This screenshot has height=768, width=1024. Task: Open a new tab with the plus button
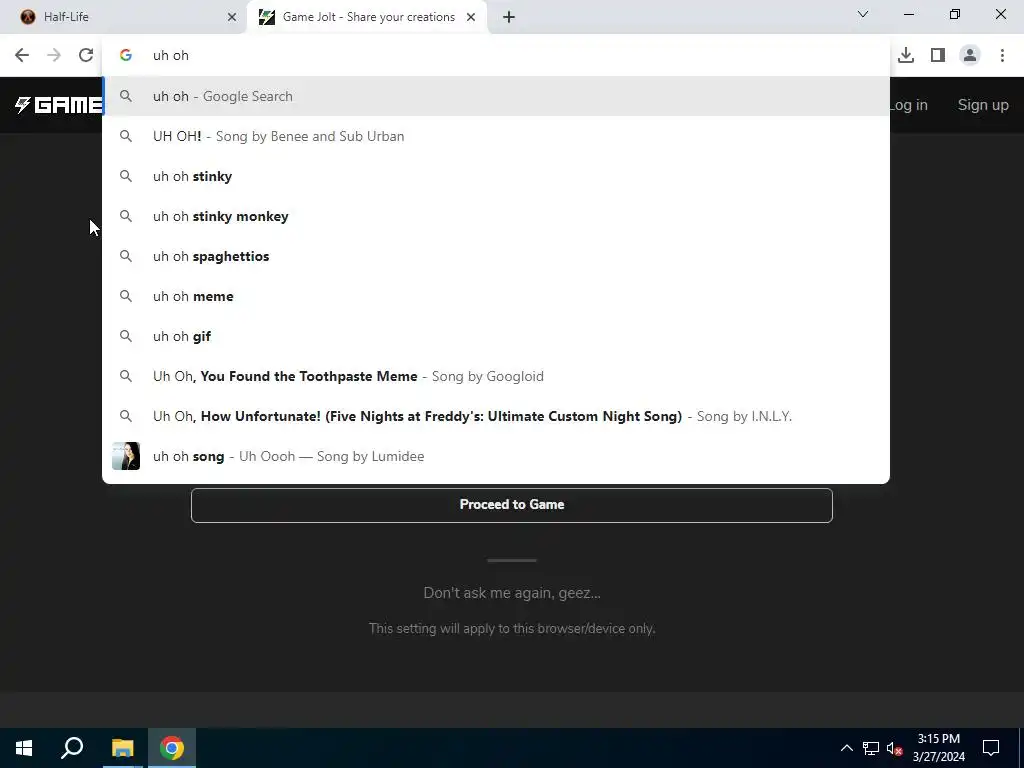[509, 17]
